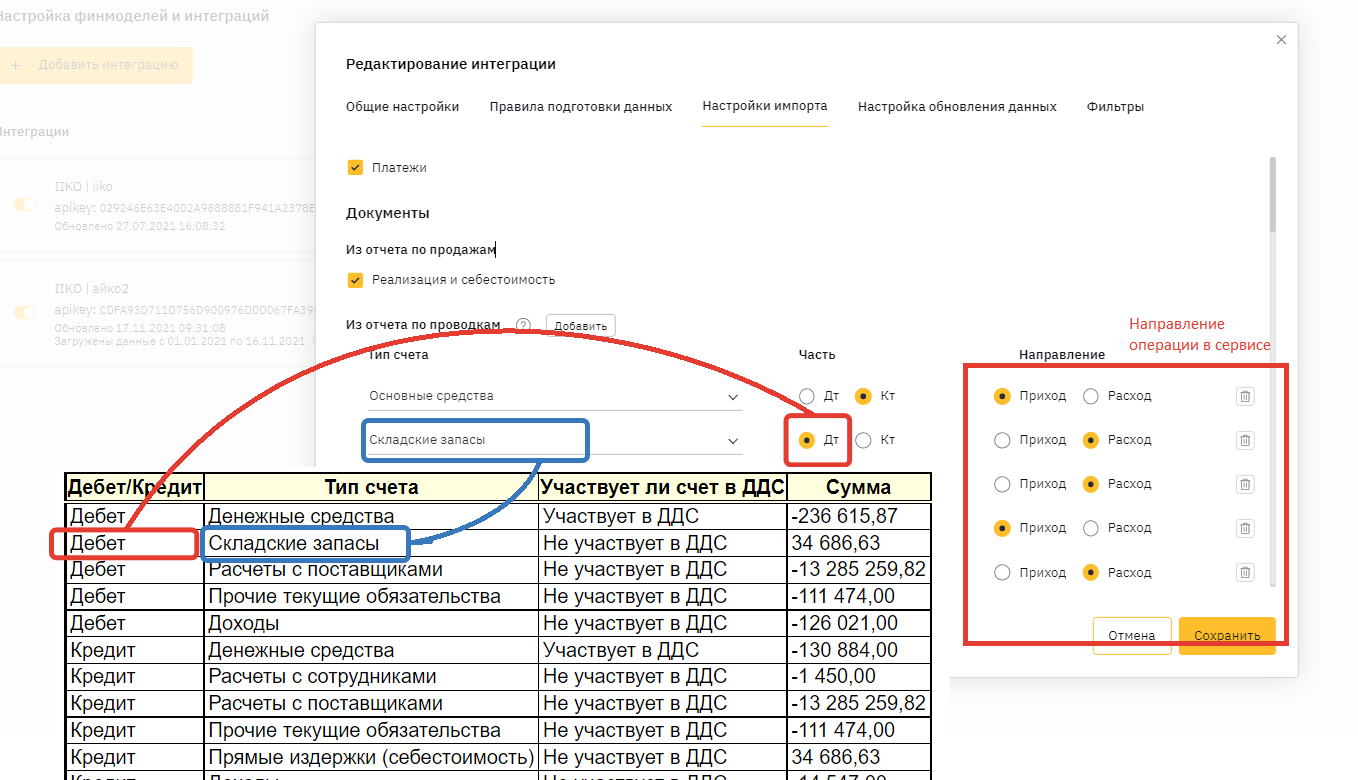The width and height of the screenshot is (1358, 780).
Task: Click the Сохранить button
Action: click(x=1227, y=636)
